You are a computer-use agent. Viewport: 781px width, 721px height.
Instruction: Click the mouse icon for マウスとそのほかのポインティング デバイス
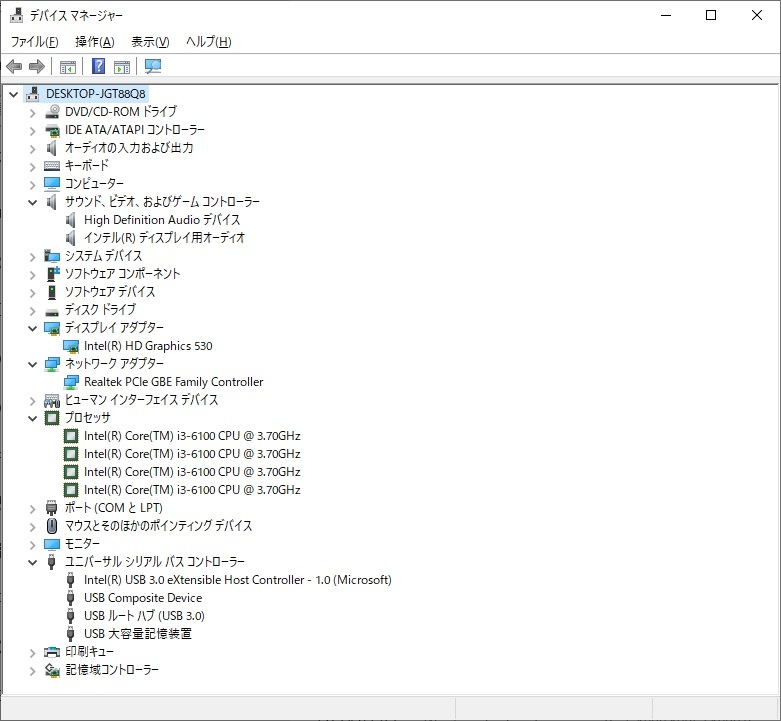pos(51,525)
